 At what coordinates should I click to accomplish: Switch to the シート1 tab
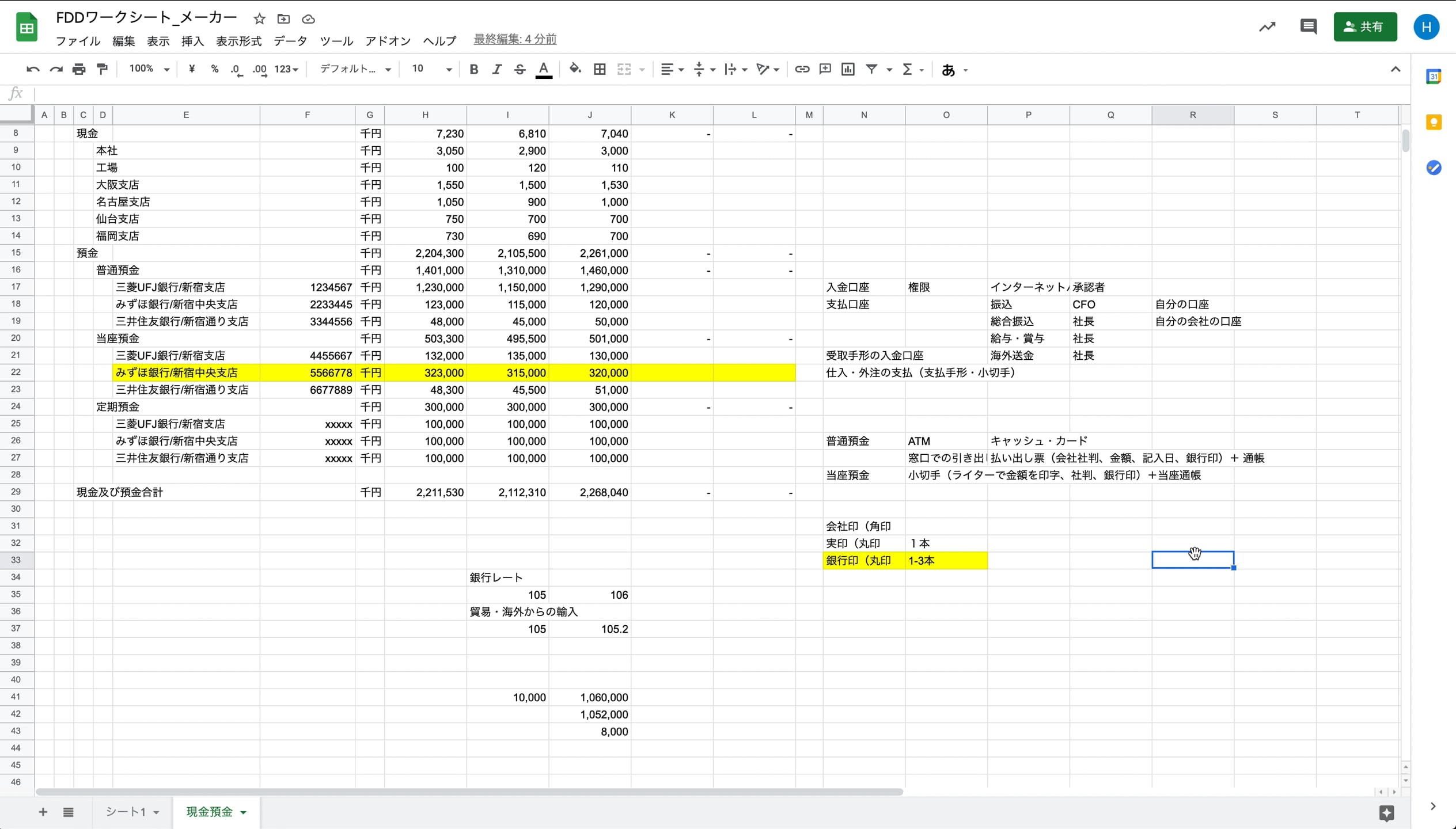(126, 812)
